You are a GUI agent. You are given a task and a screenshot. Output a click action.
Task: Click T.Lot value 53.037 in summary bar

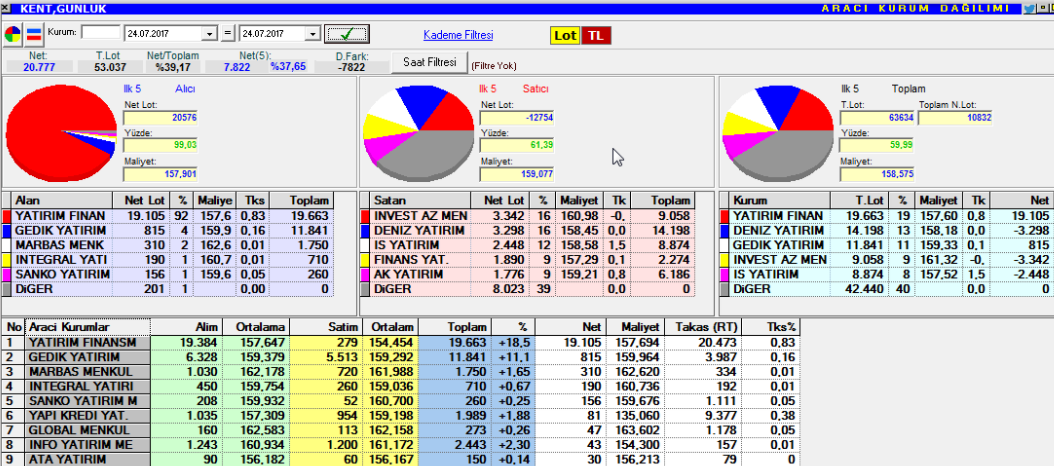pos(110,67)
